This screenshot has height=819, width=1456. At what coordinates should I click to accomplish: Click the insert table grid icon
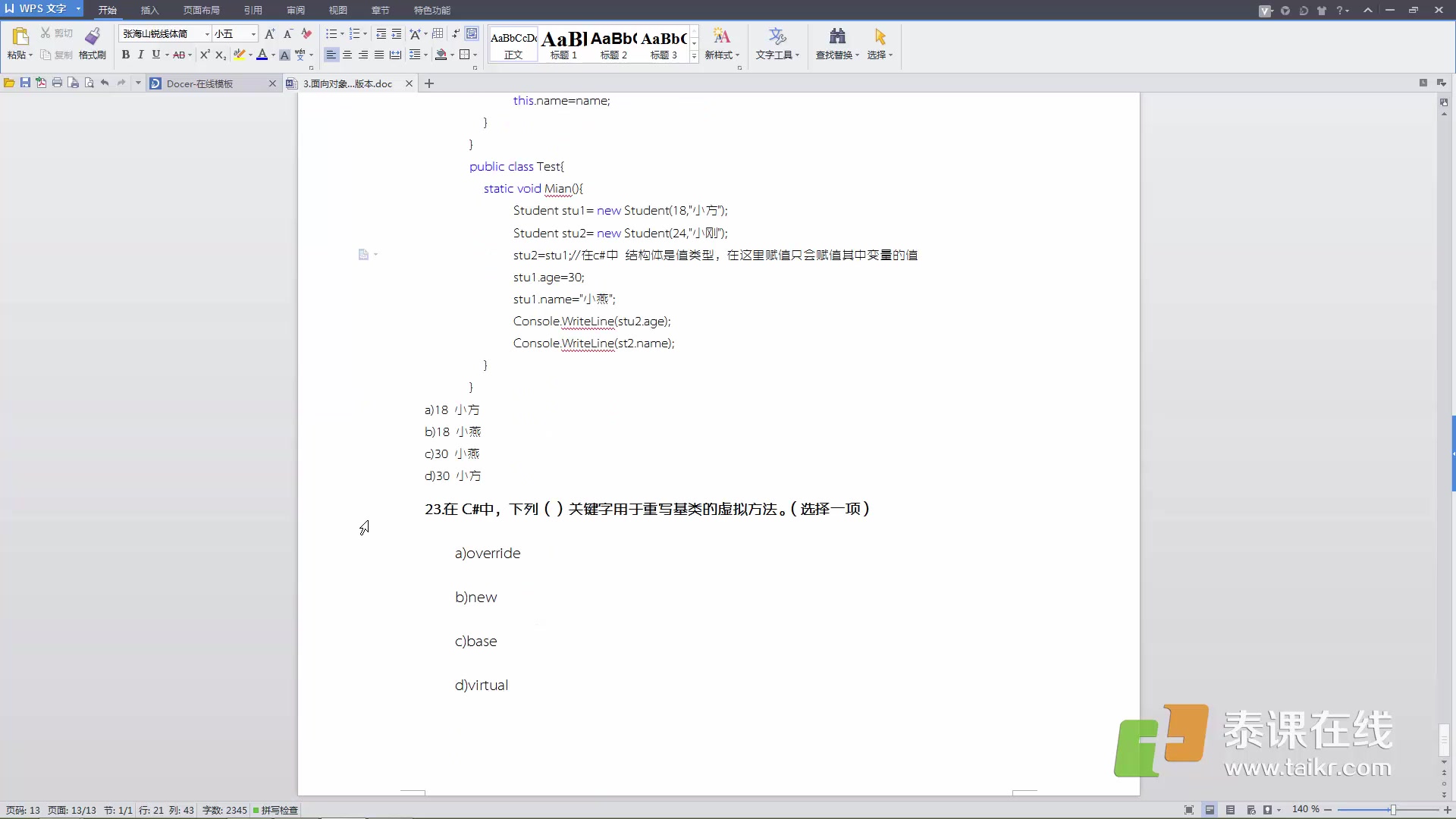[438, 33]
